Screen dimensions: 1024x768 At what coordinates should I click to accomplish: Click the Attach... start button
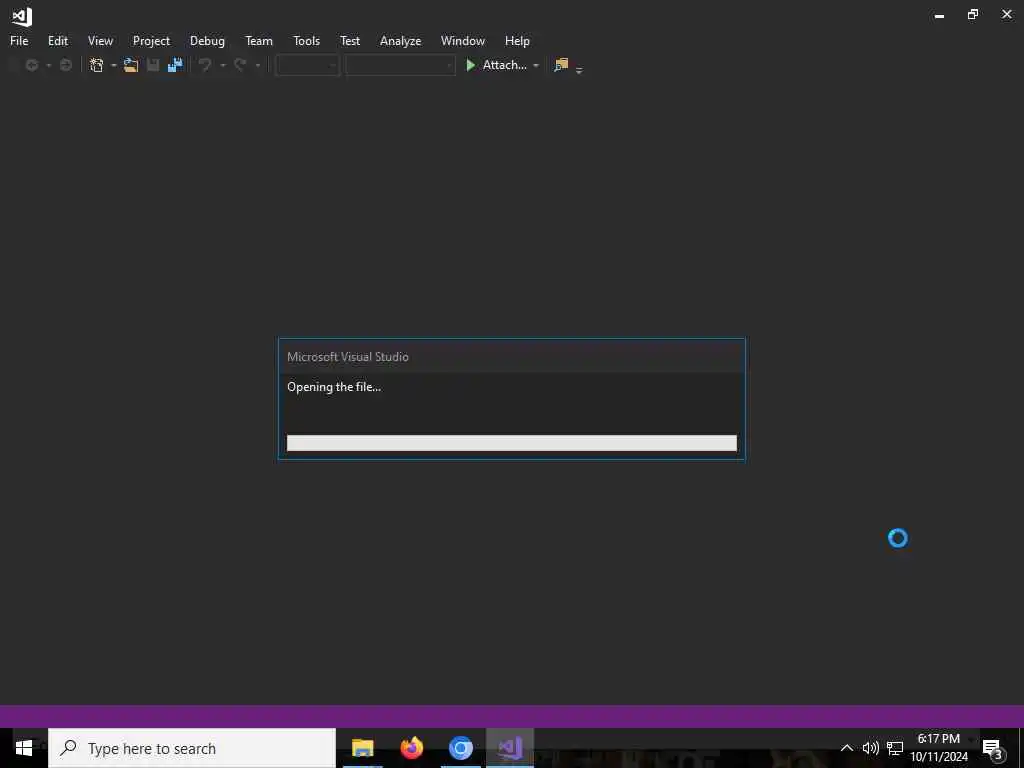coord(496,65)
